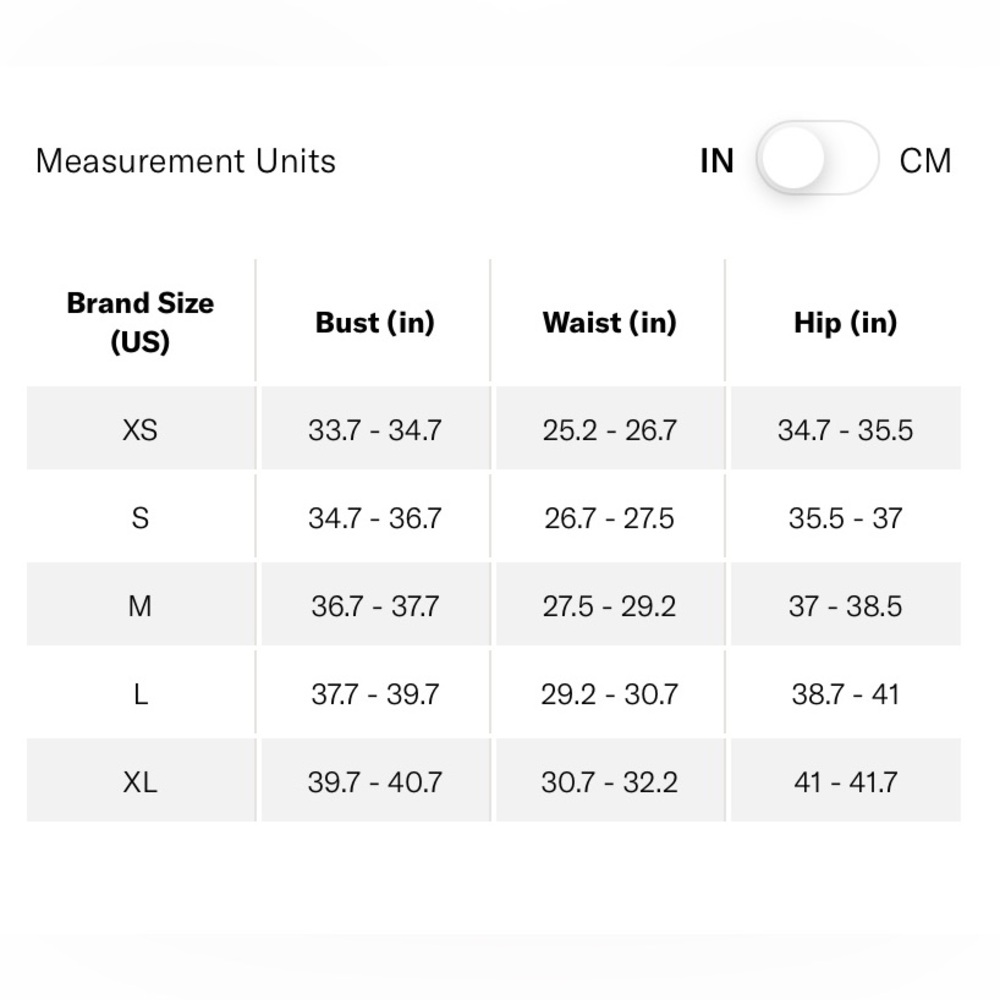Select the XS size row label

click(140, 430)
